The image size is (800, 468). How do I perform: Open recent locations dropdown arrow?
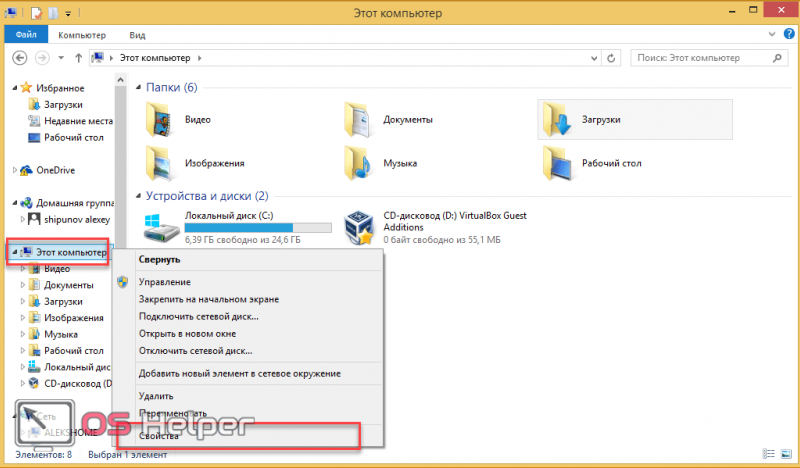coord(61,58)
